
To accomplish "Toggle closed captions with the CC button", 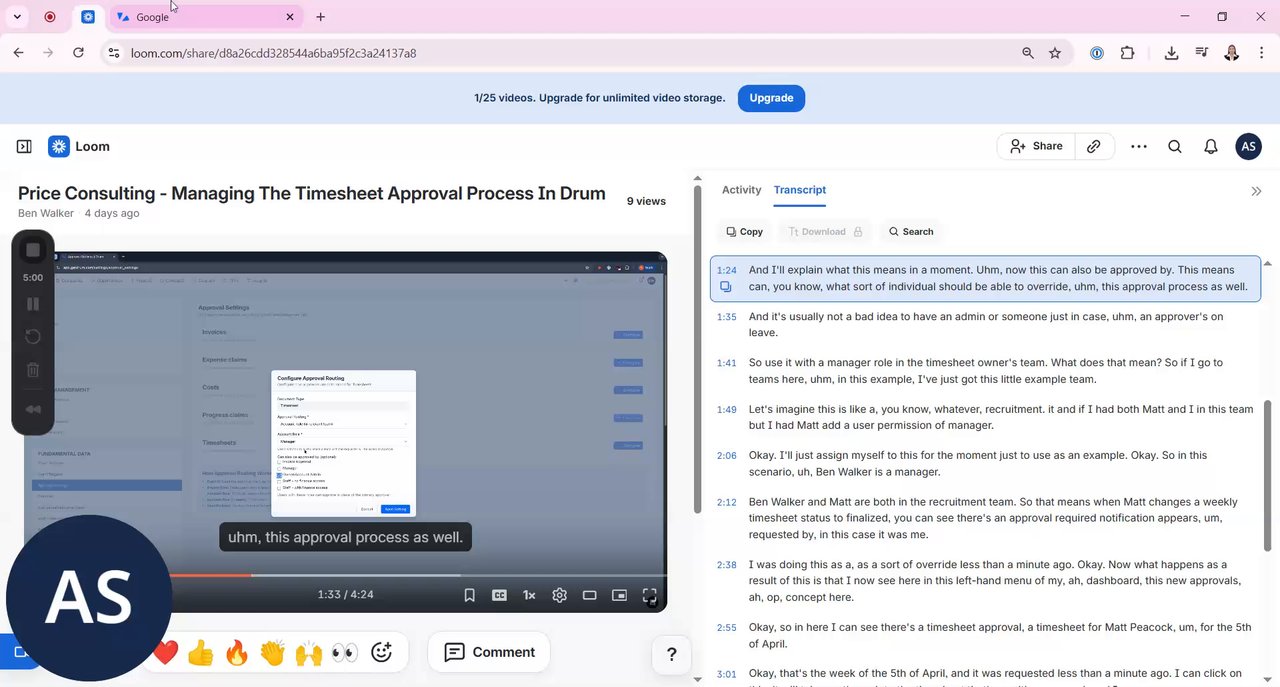I will 499,595.
